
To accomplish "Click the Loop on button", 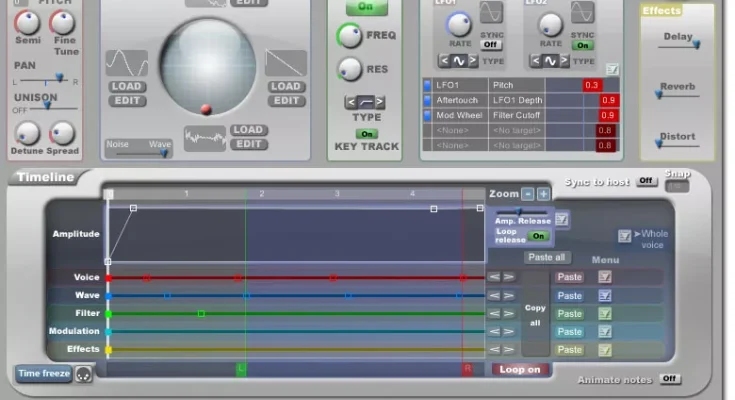I will tap(520, 369).
